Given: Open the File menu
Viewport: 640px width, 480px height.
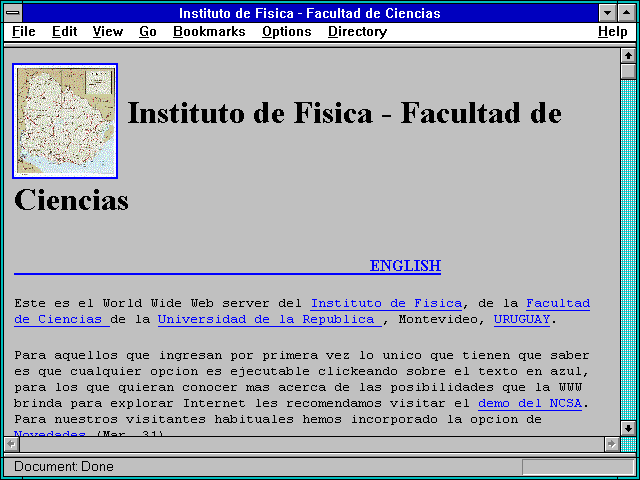Looking at the screenshot, I should click(24, 32).
